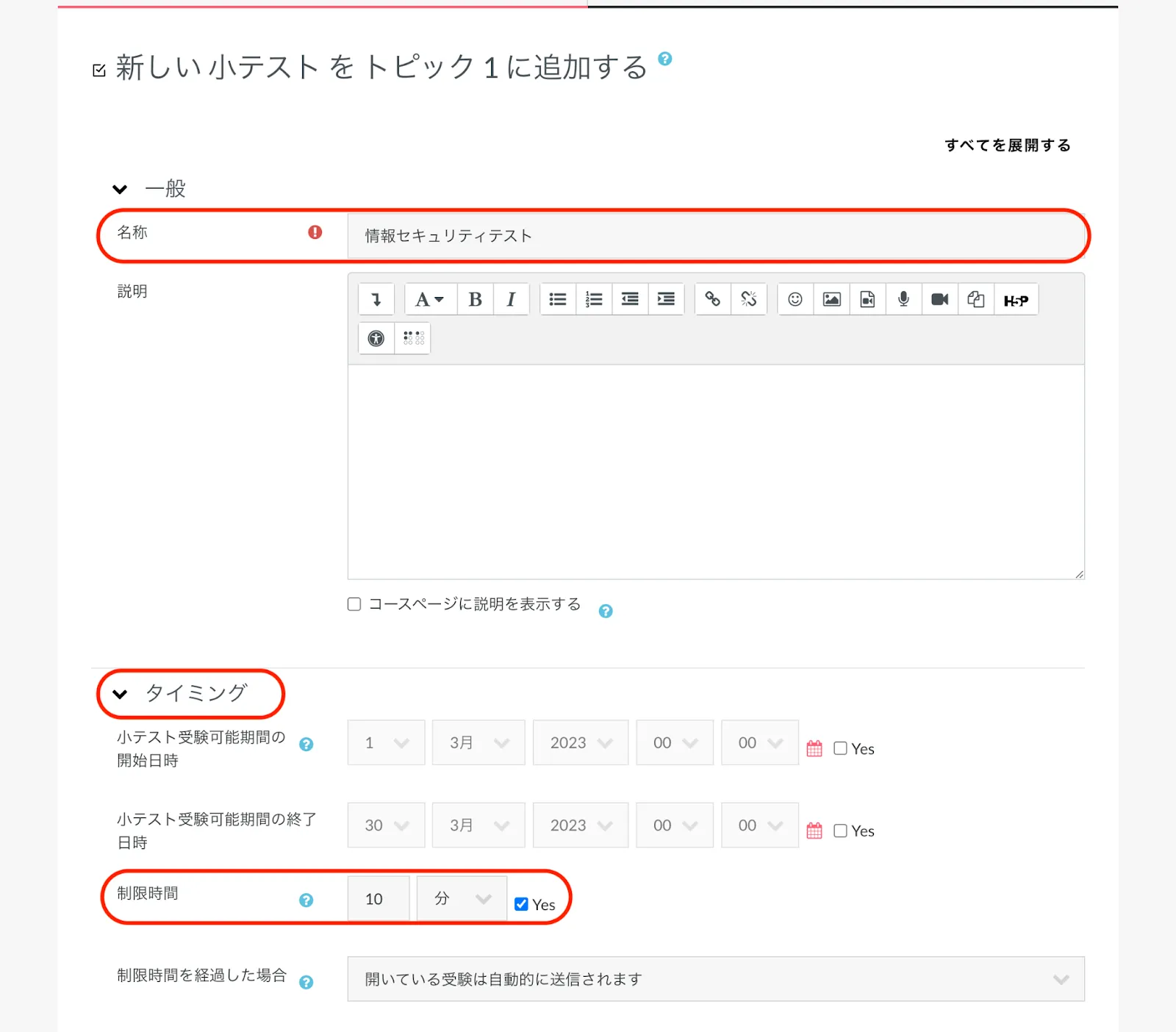Insert H5P content from the toolbar
Image resolution: width=1176 pixels, height=1032 pixels.
click(1016, 300)
